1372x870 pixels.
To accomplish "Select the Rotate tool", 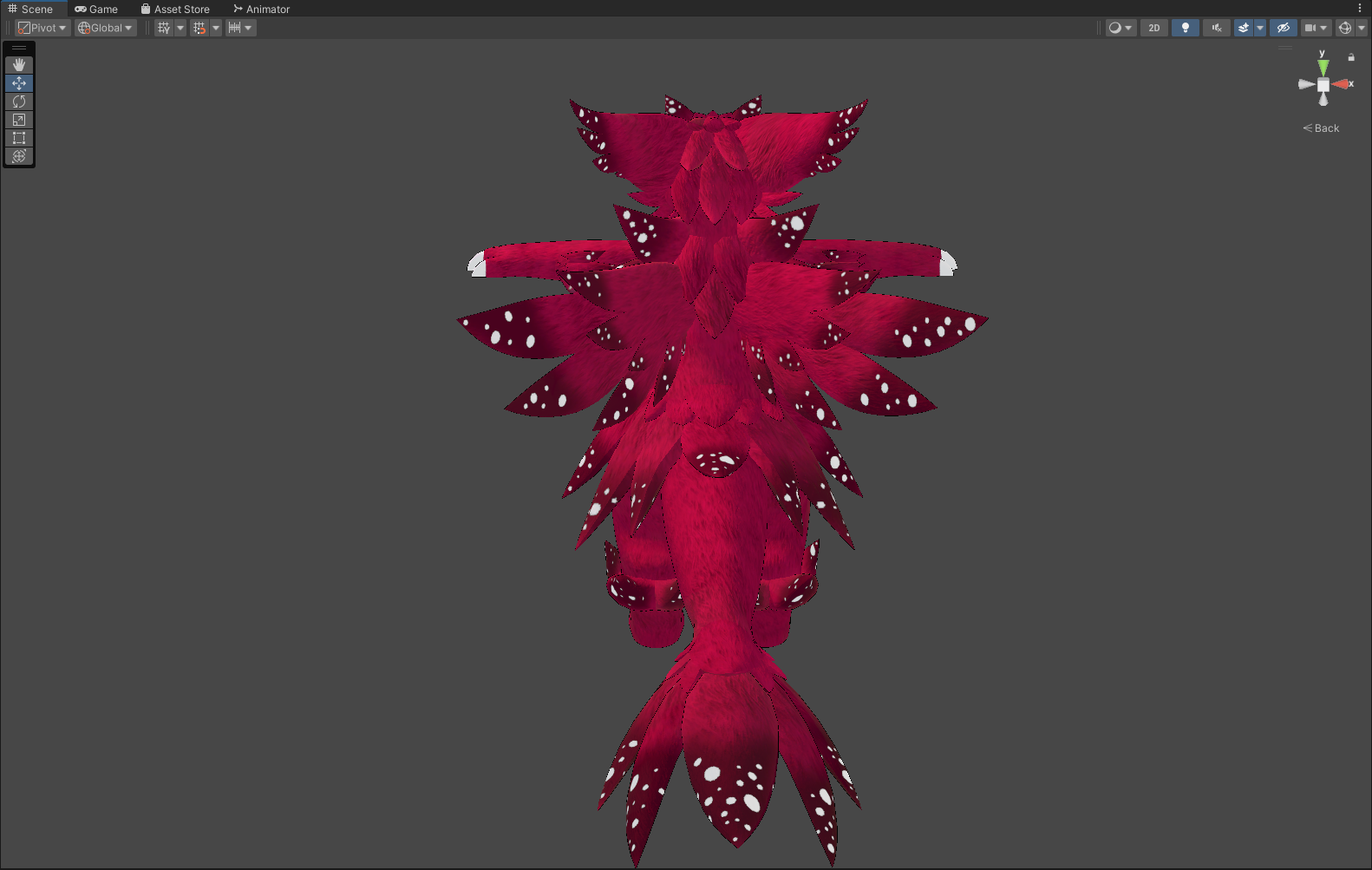I will pyautogui.click(x=19, y=101).
